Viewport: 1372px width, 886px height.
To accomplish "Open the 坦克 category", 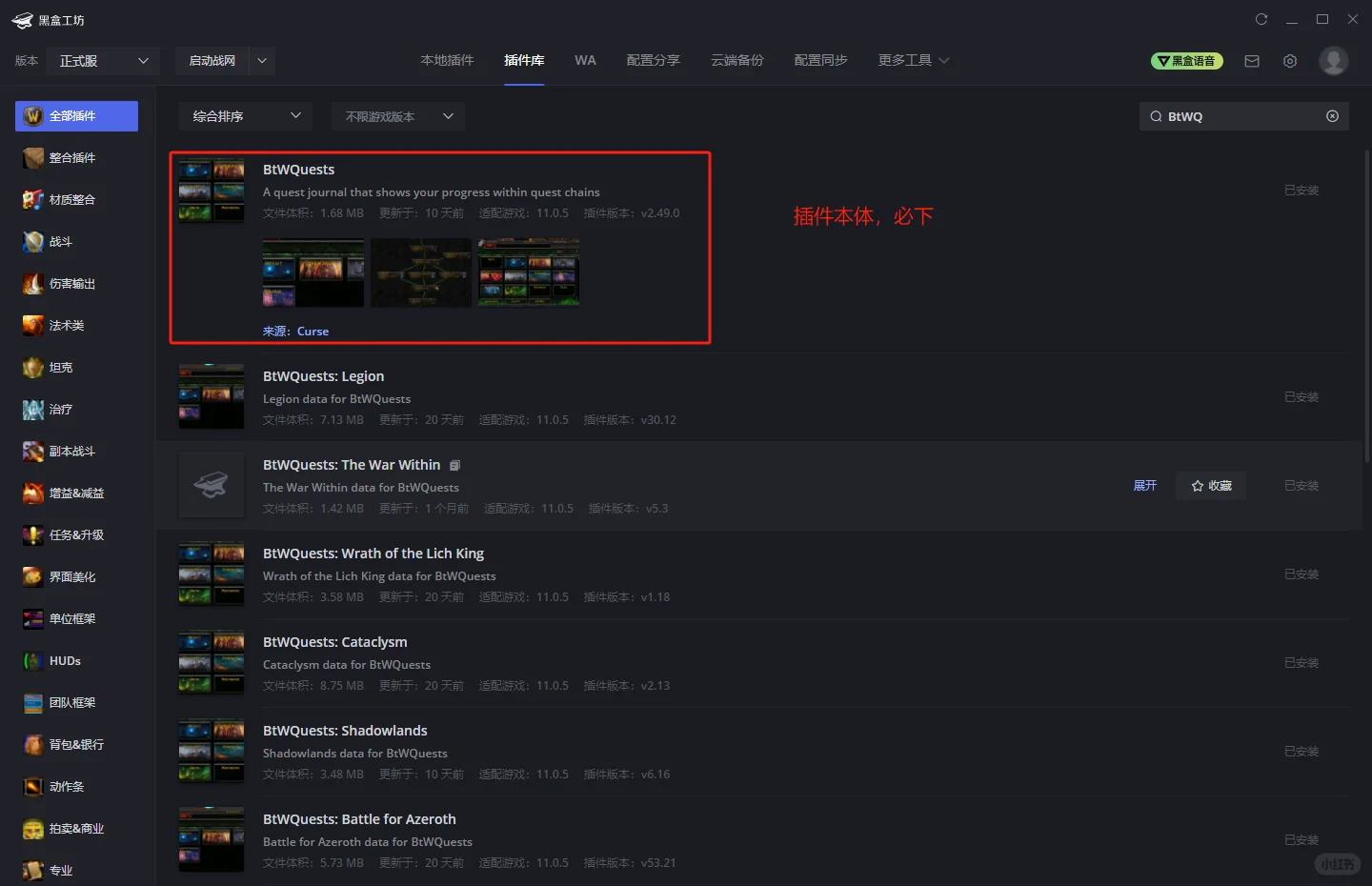I will coord(76,368).
